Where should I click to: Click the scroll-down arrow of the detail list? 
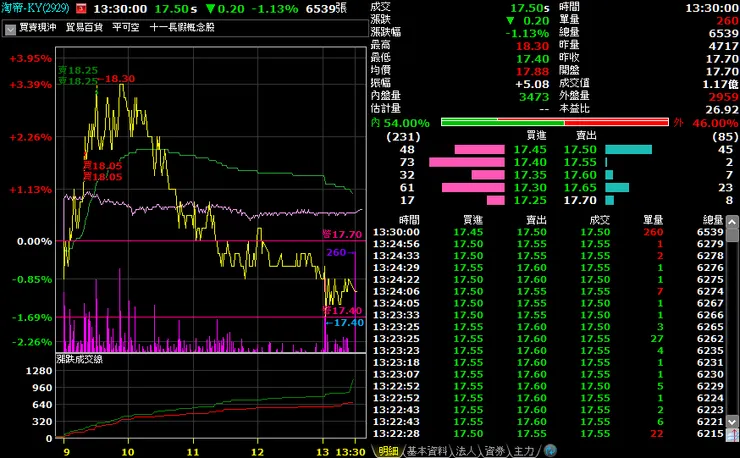click(732, 422)
